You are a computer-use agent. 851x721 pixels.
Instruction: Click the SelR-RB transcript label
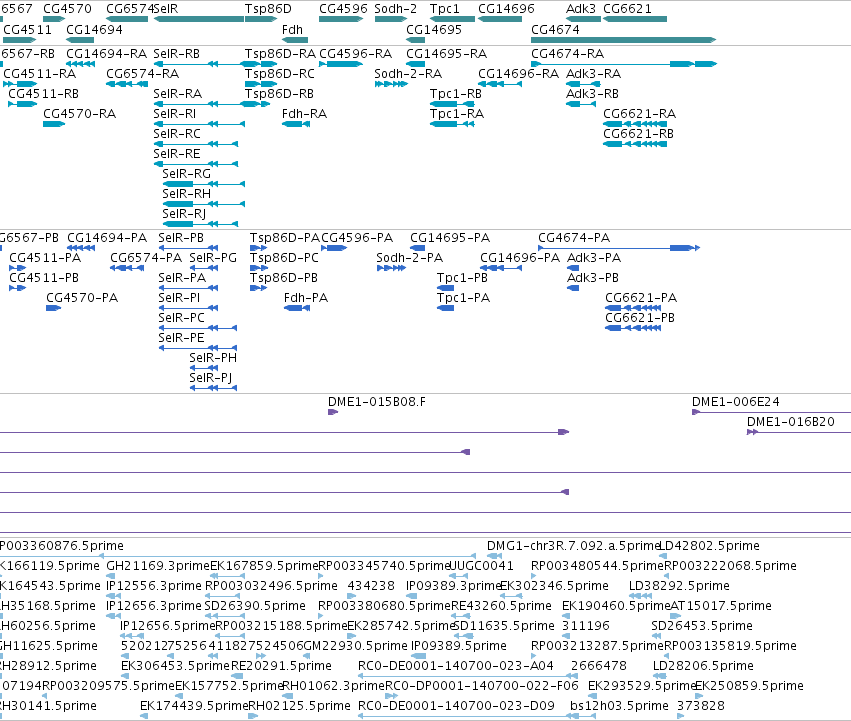click(176, 54)
